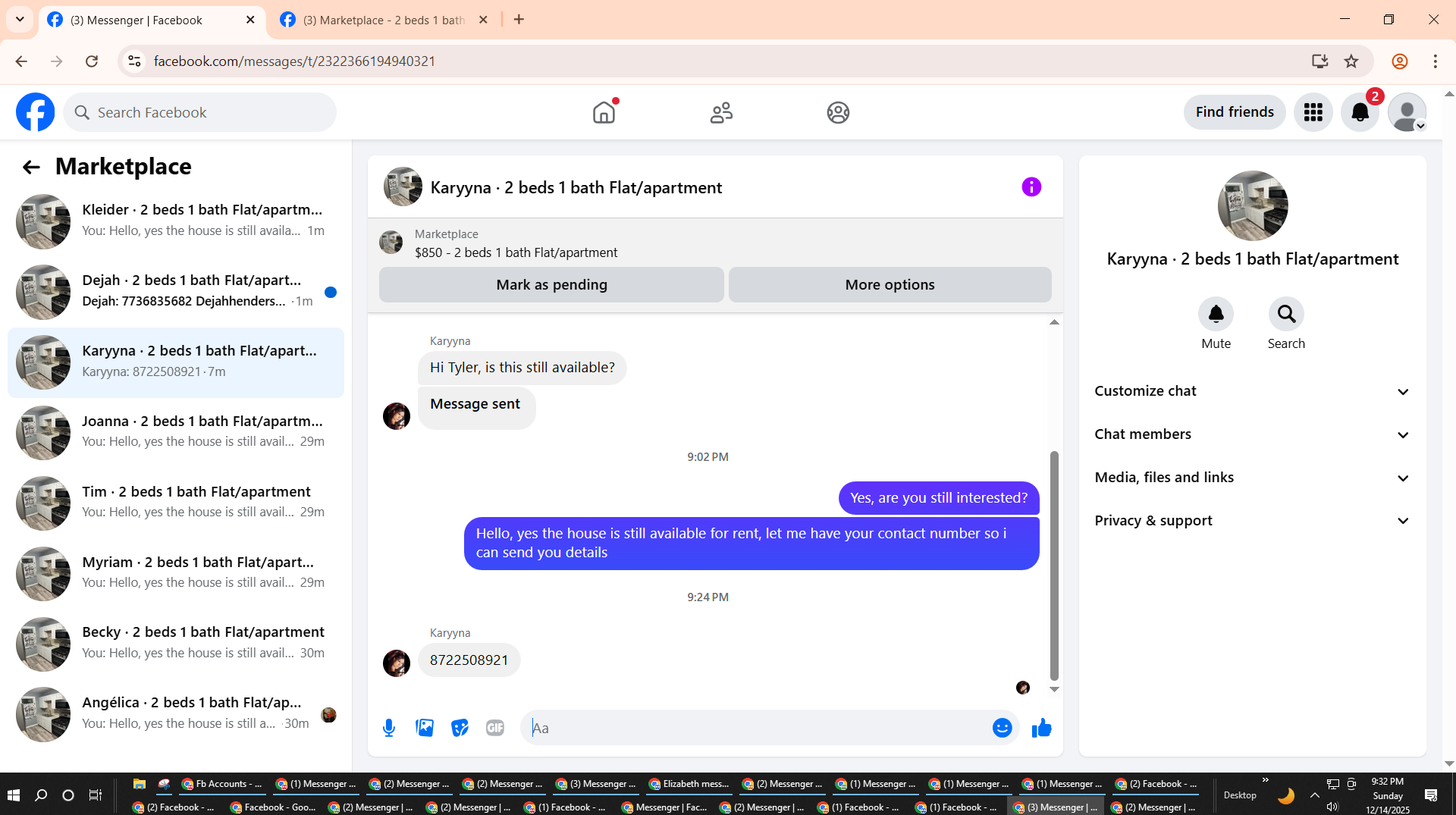1456x815 pixels.
Task: Open a new browser tab
Action: click(519, 20)
